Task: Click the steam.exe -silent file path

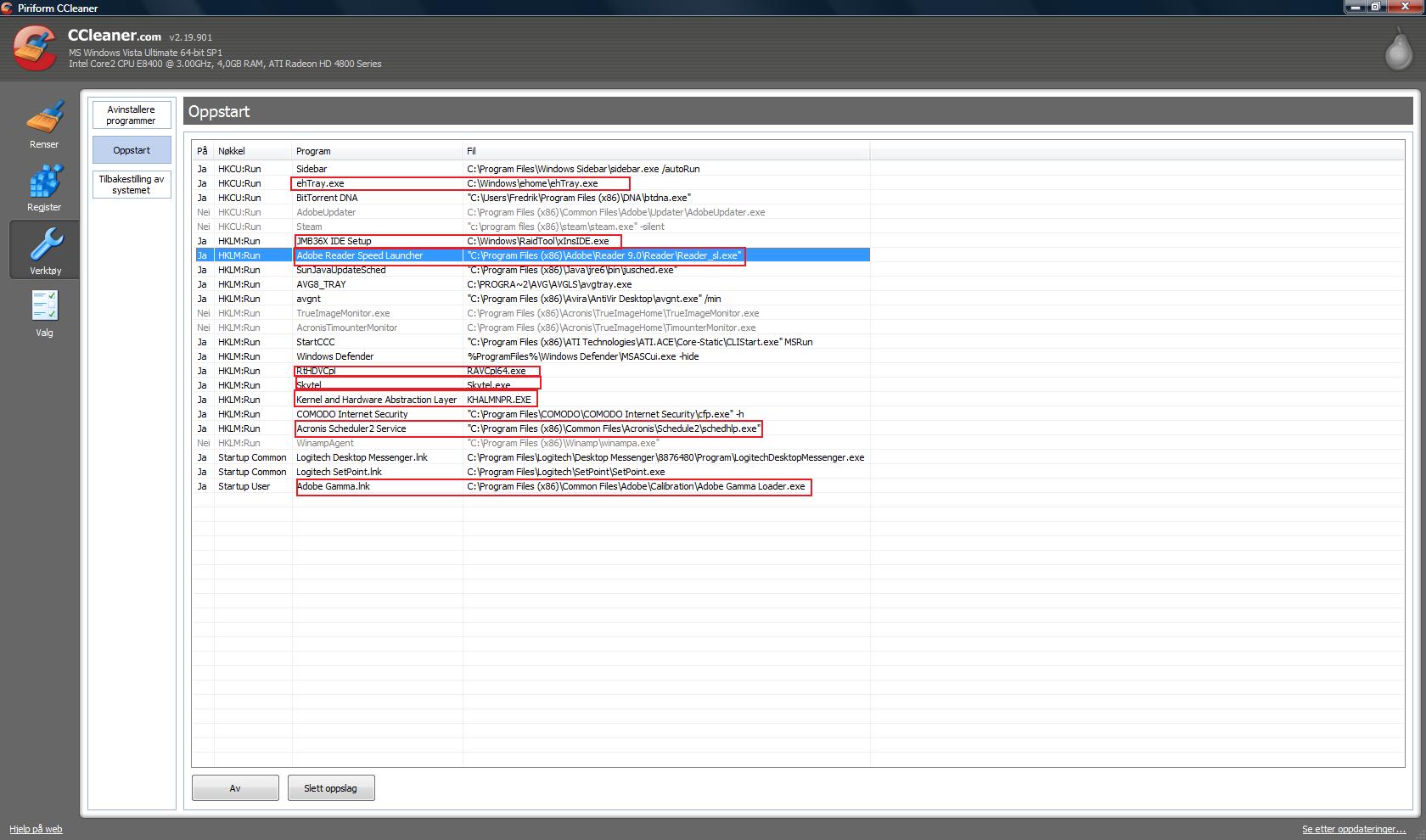Action: 565,227
